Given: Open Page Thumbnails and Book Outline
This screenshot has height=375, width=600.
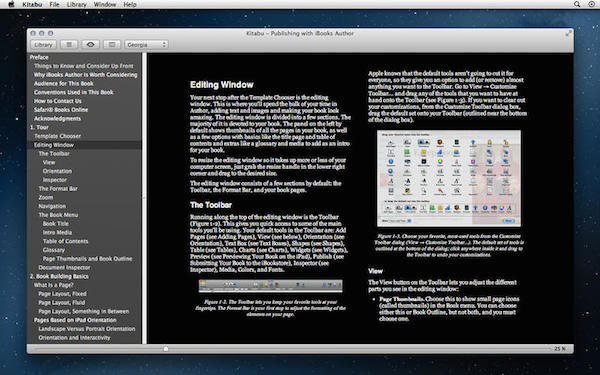Looking at the screenshot, I should click(87, 259).
